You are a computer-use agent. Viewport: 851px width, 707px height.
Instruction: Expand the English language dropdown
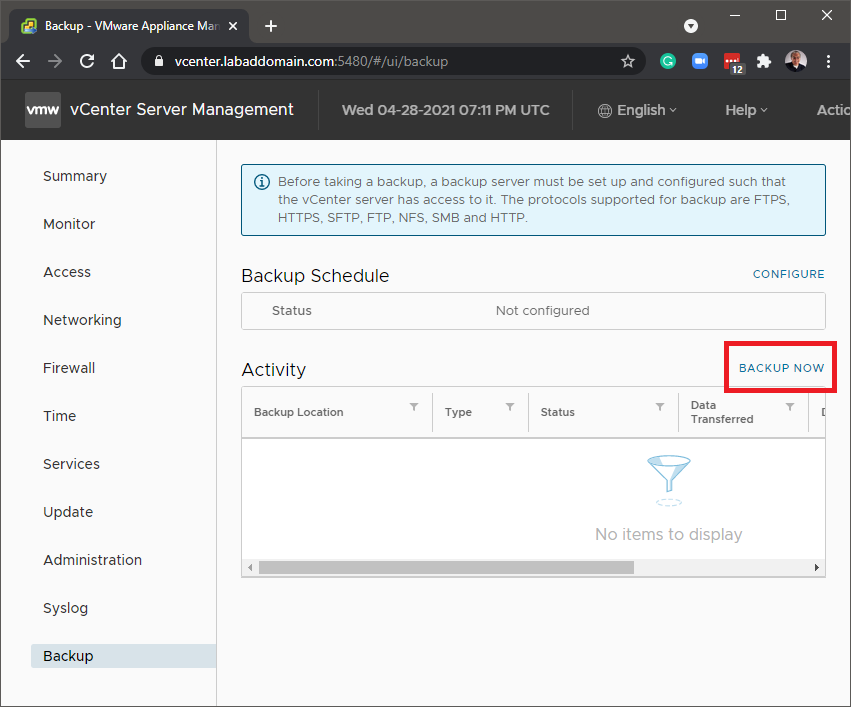637,110
